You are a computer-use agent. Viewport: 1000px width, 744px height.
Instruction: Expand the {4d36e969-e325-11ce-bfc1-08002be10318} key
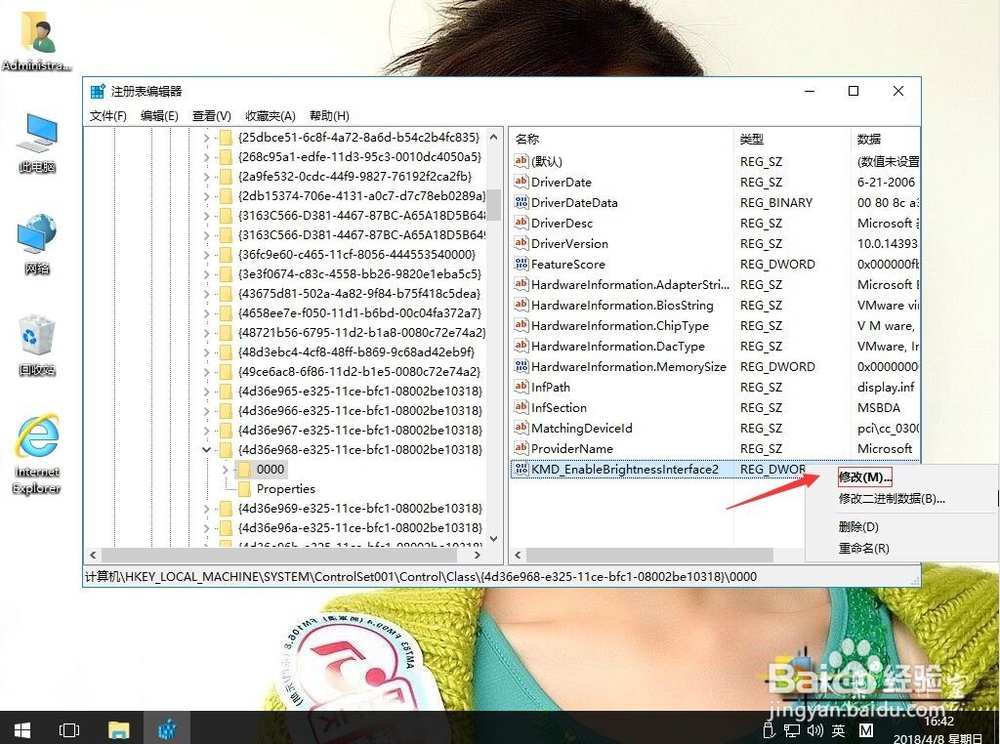coord(206,508)
